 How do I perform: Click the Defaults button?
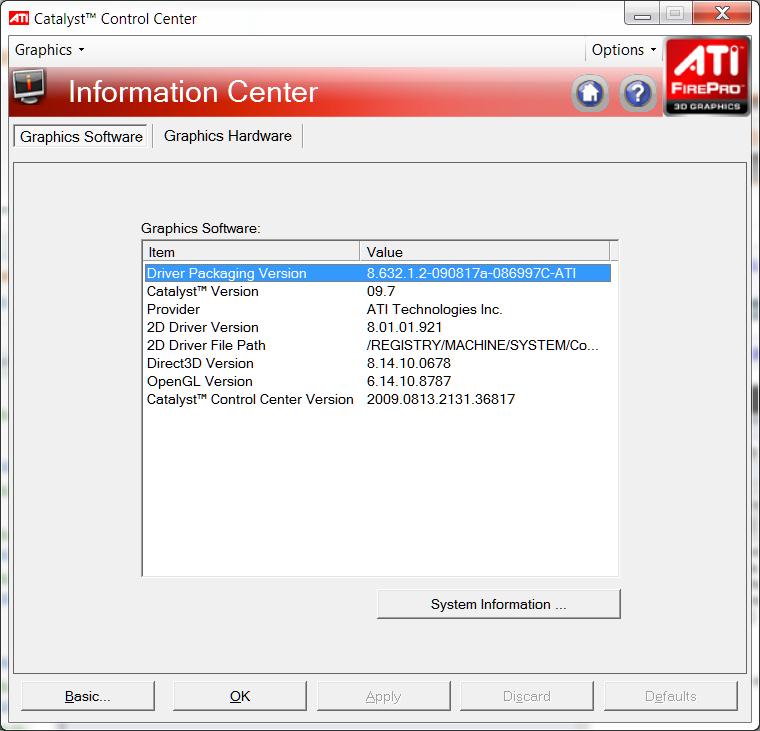(670, 696)
